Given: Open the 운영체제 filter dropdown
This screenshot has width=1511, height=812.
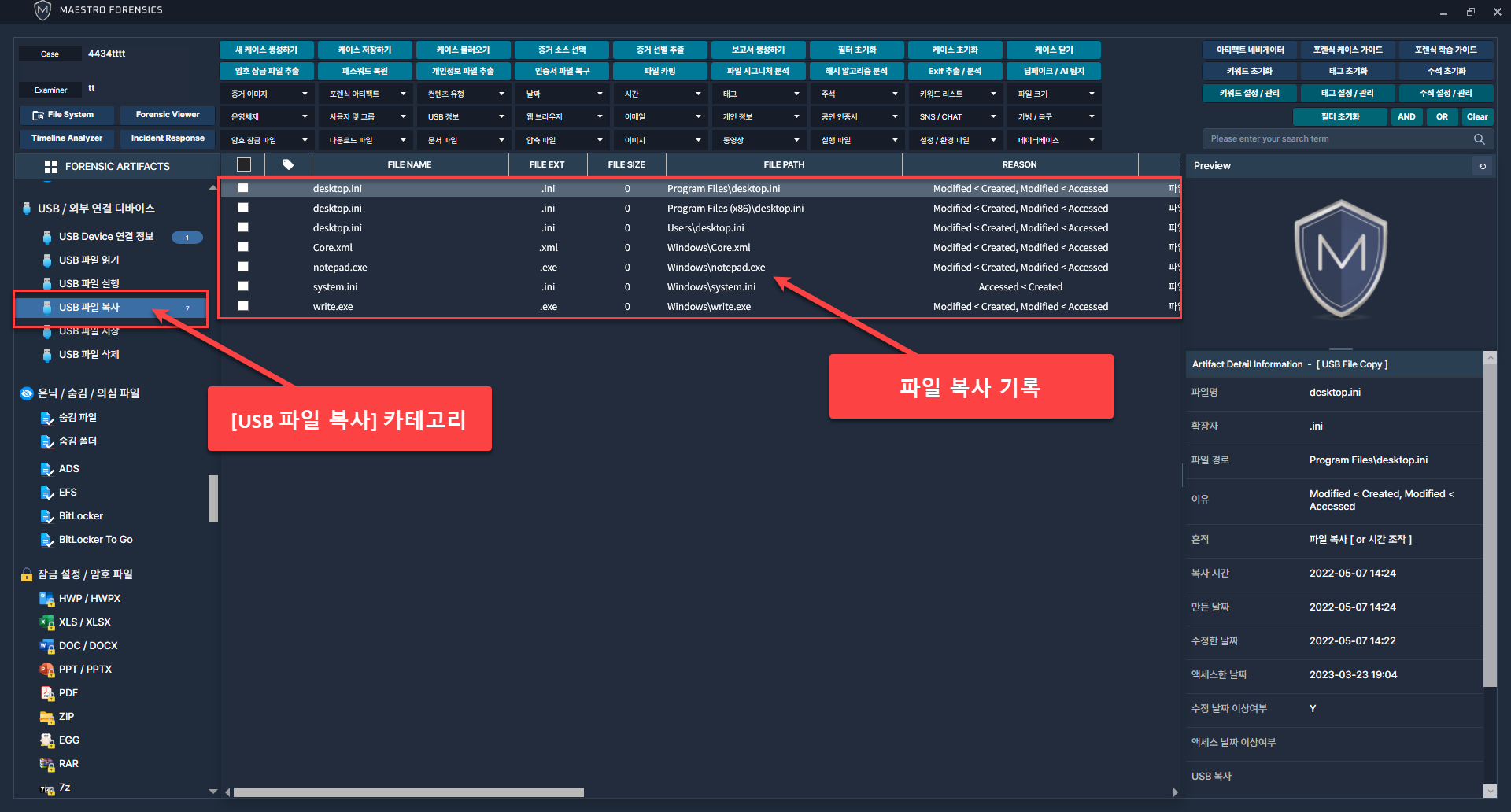Looking at the screenshot, I should (x=268, y=117).
